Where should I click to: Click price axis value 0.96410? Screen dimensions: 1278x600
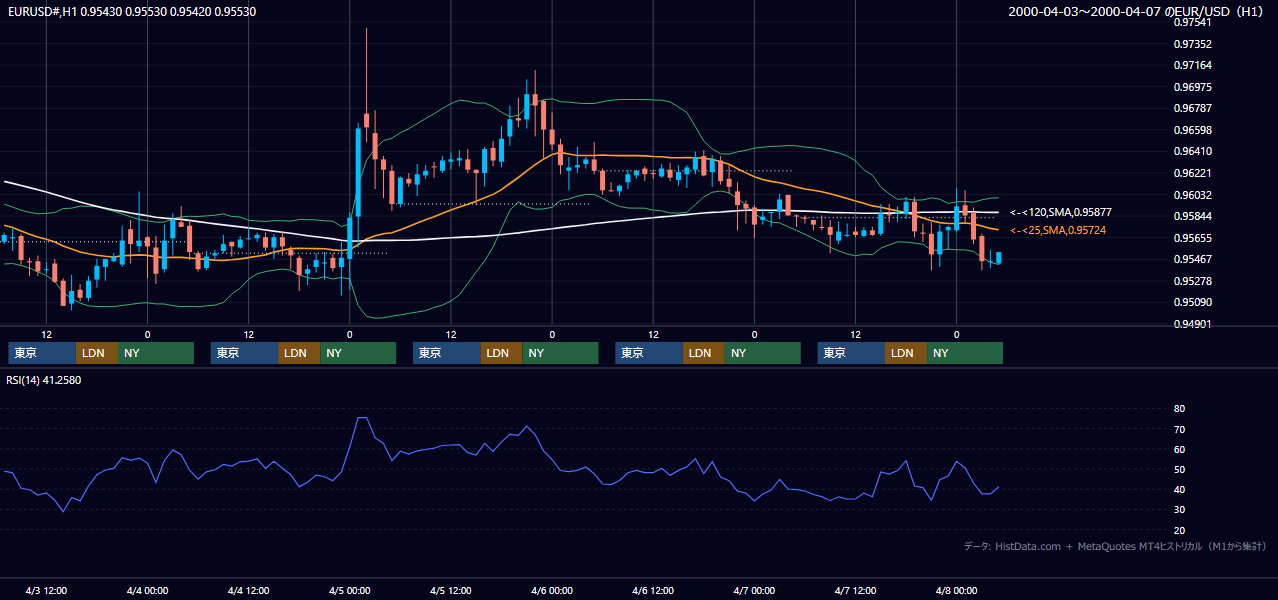click(1192, 151)
